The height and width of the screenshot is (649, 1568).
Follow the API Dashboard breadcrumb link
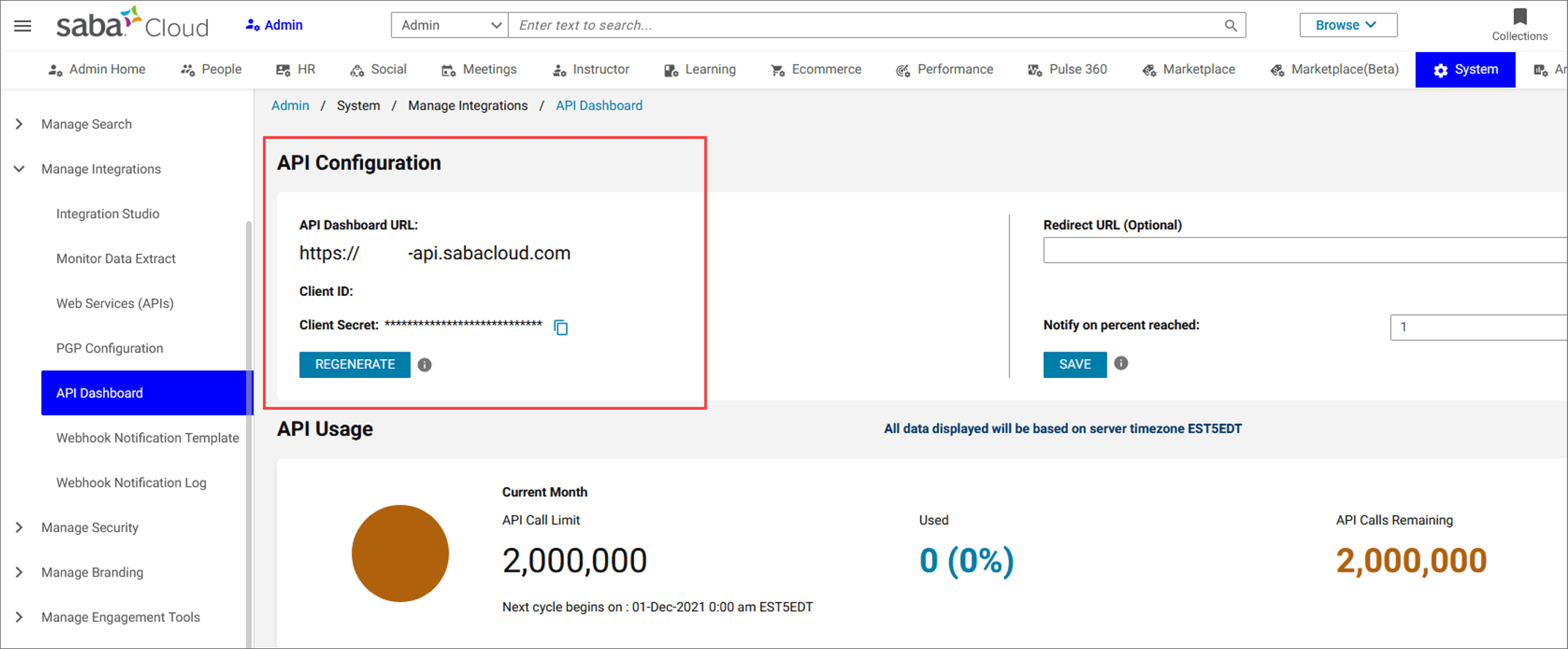[x=599, y=106]
